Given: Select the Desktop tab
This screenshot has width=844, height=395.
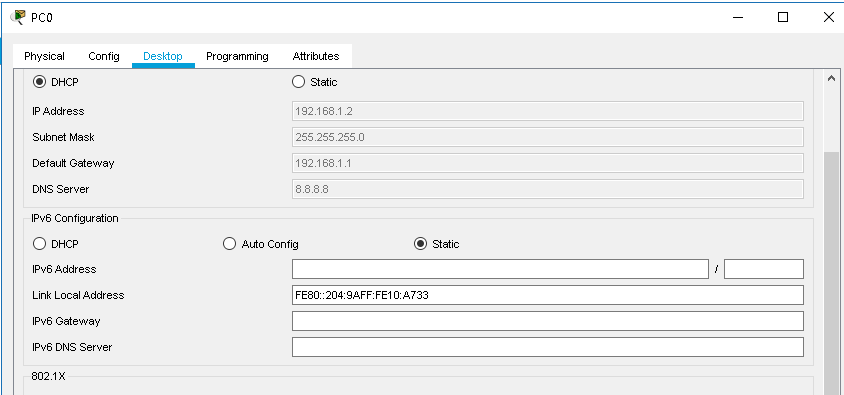Looking at the screenshot, I should (163, 56).
